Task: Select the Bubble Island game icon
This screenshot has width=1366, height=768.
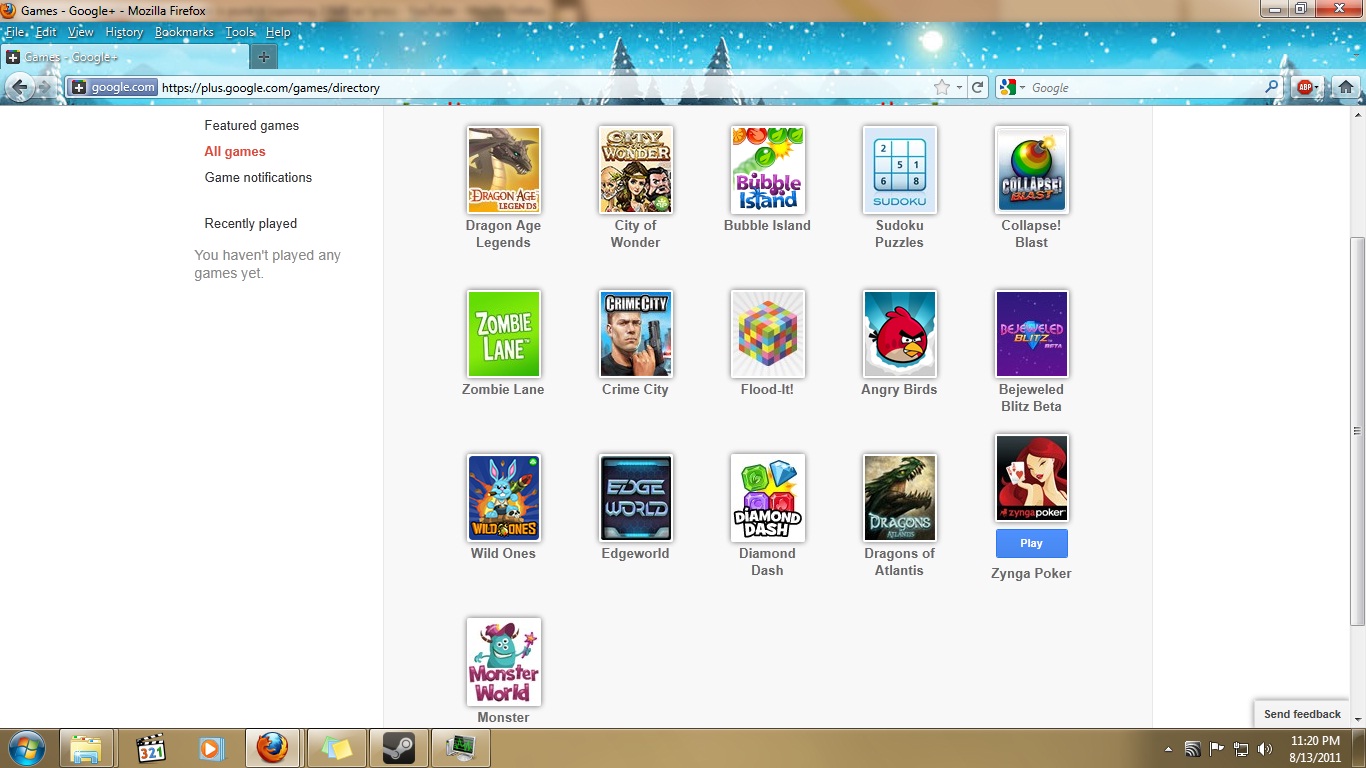Action: [x=768, y=170]
